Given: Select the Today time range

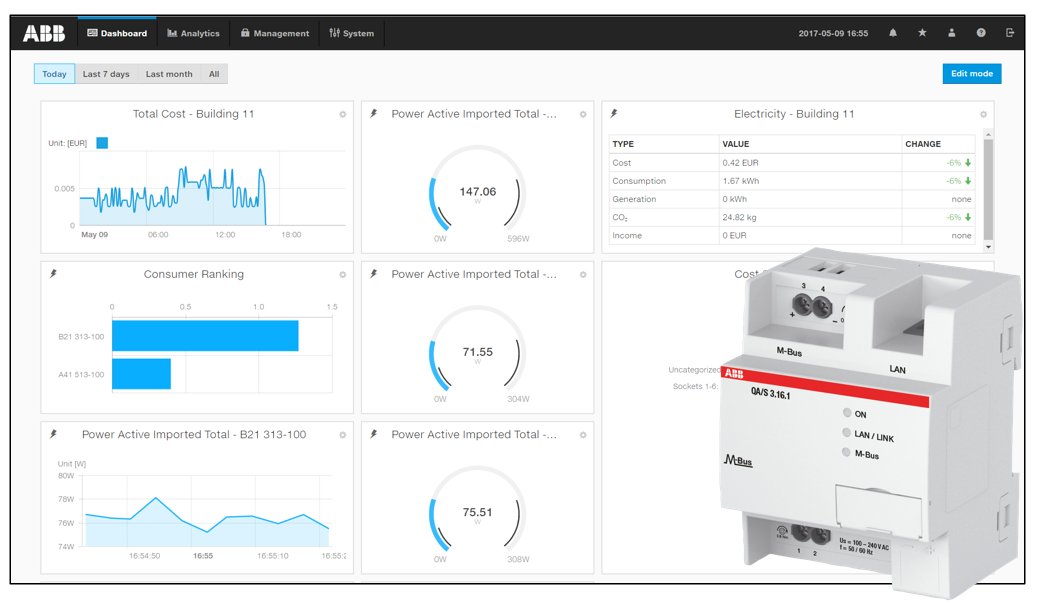Looking at the screenshot, I should pyautogui.click(x=54, y=74).
